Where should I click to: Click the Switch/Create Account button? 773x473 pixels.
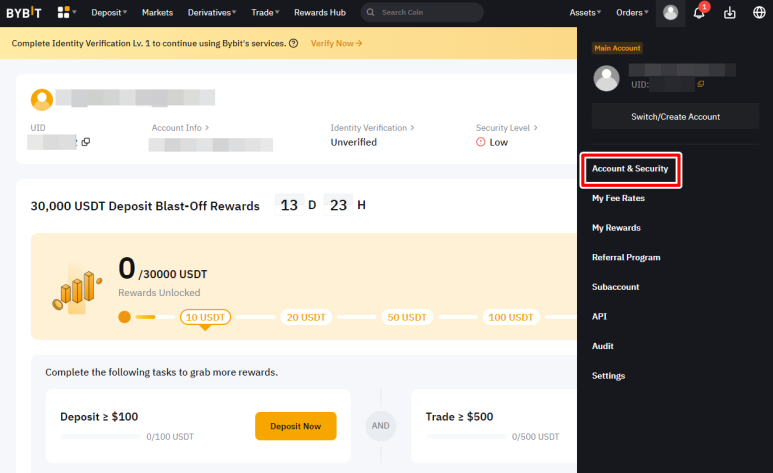(x=675, y=116)
